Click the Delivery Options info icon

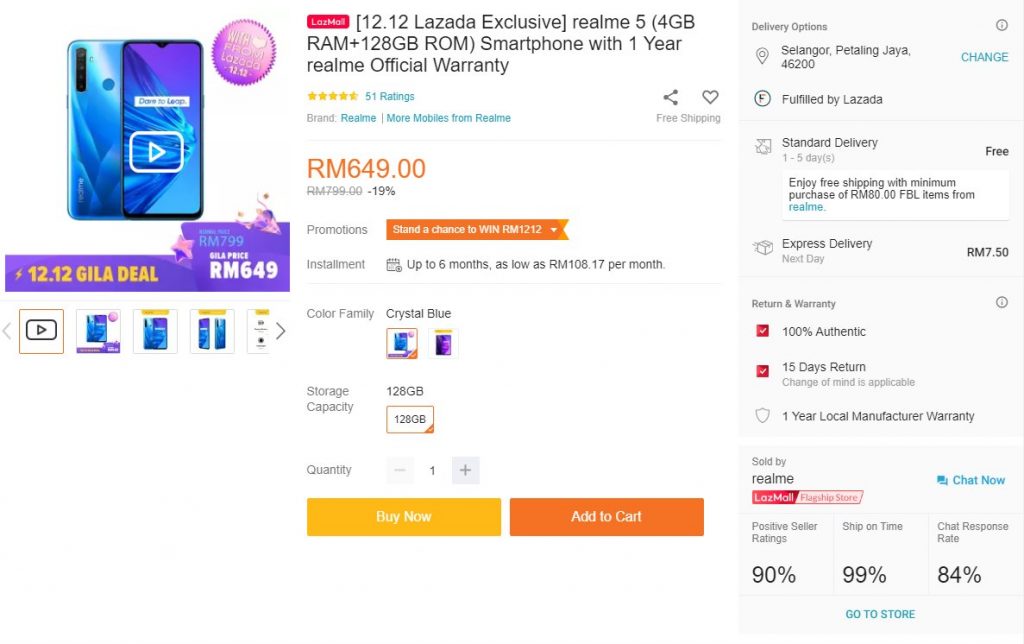(1002, 26)
